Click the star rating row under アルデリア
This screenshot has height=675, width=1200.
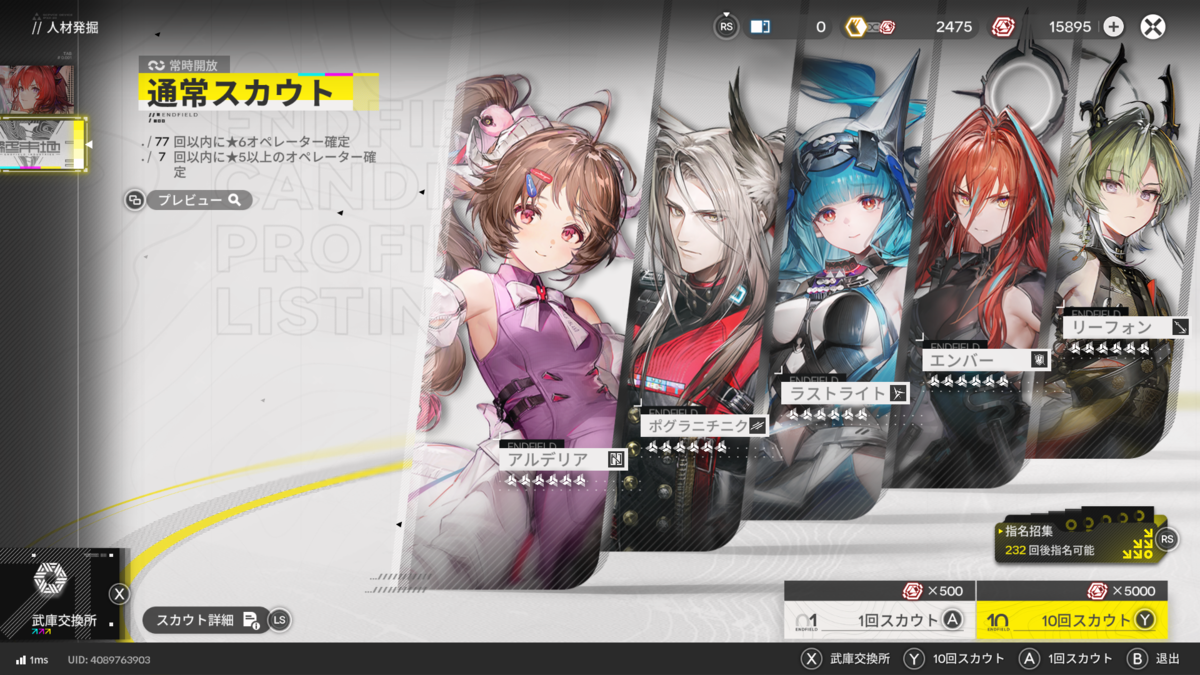coord(545,481)
